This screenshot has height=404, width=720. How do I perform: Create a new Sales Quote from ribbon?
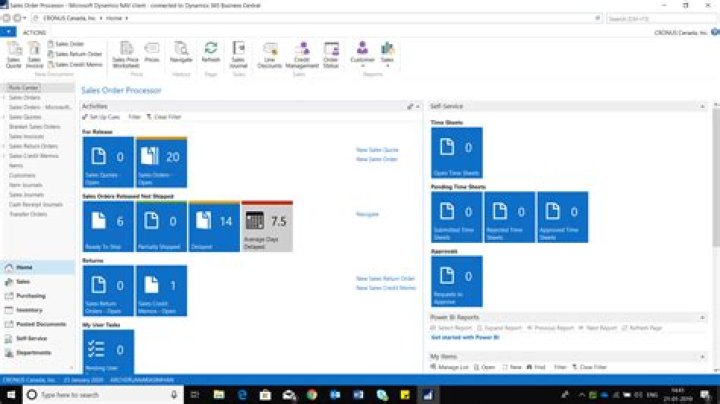pos(13,55)
